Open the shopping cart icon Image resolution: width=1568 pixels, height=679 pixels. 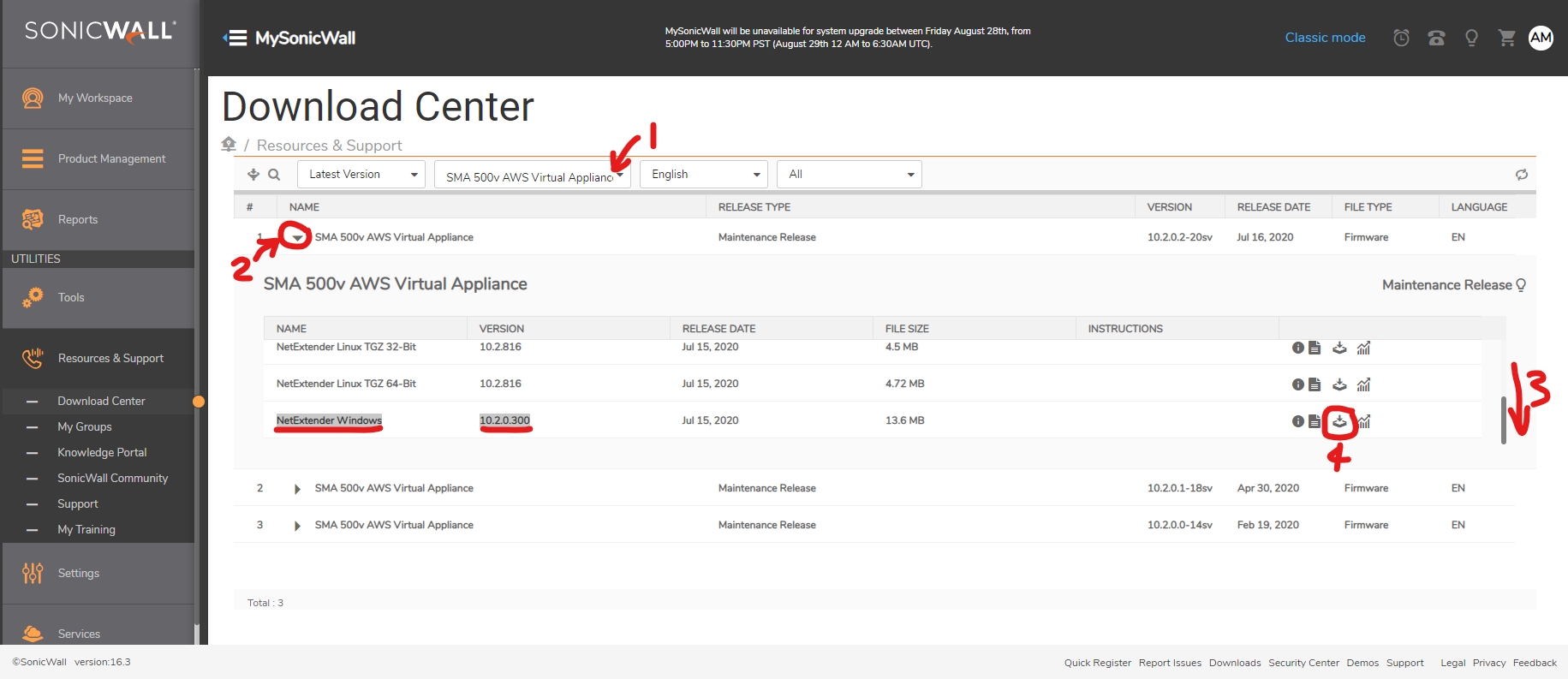pos(1506,38)
